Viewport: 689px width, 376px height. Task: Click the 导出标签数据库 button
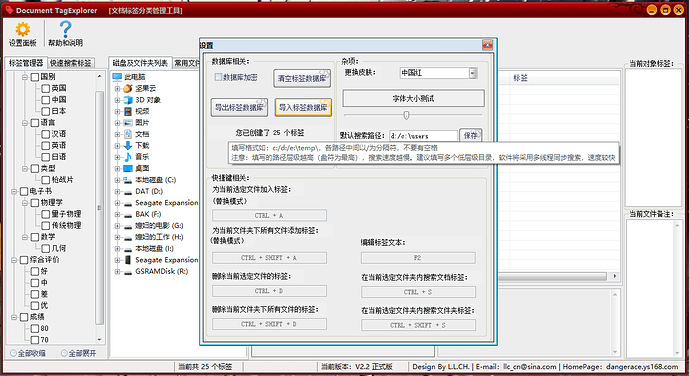tap(239, 107)
